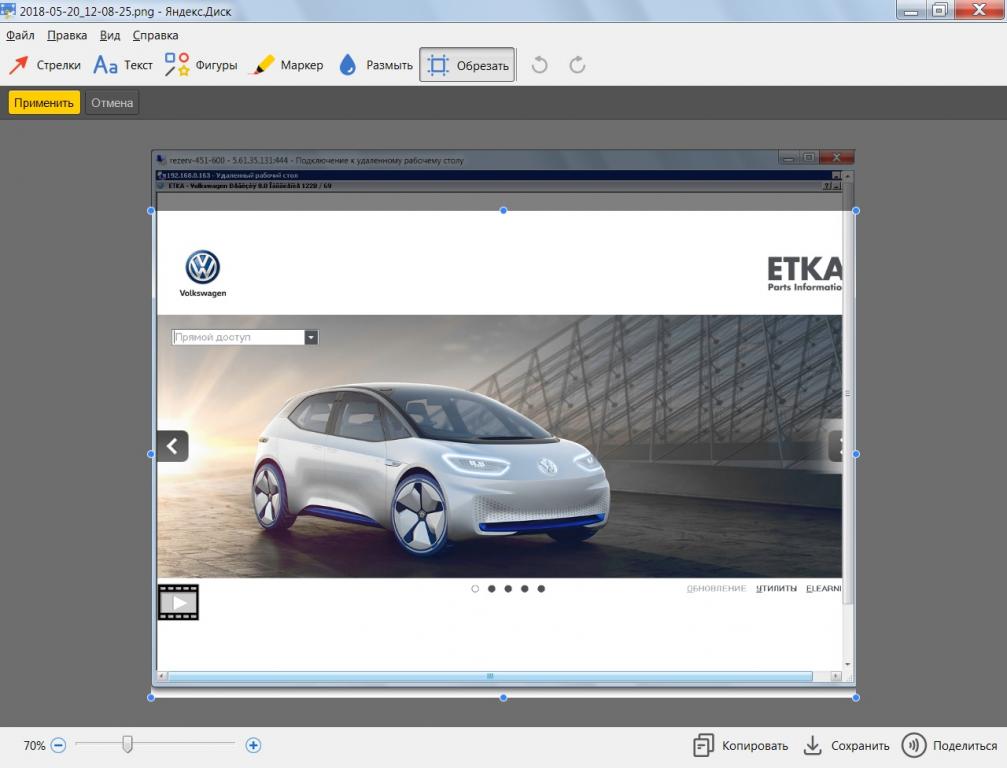
Task: Click the Прямой доступ input field
Action: pyautogui.click(x=238, y=337)
